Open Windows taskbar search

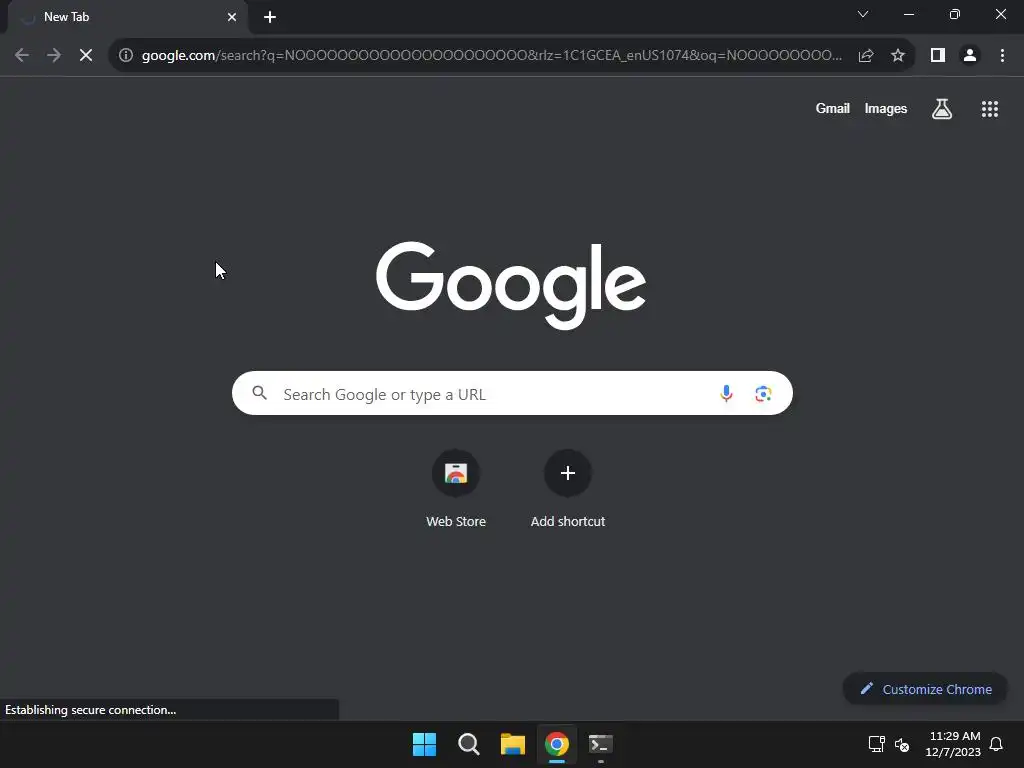[x=469, y=744]
